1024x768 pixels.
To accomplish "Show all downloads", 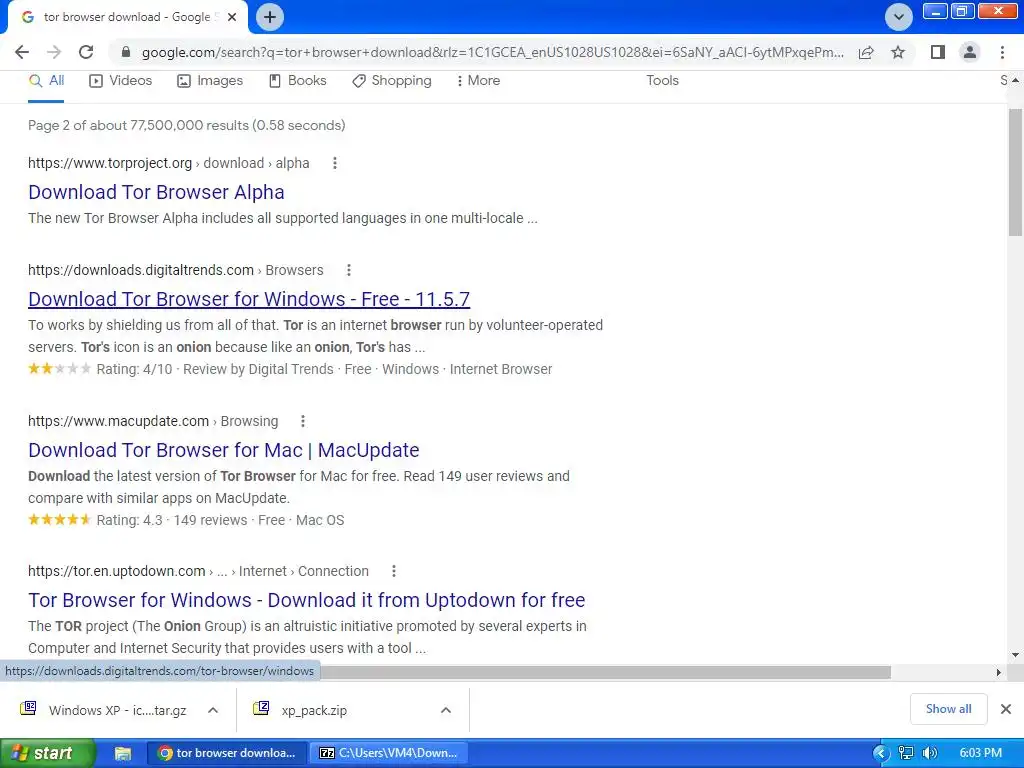I will click(x=948, y=709).
